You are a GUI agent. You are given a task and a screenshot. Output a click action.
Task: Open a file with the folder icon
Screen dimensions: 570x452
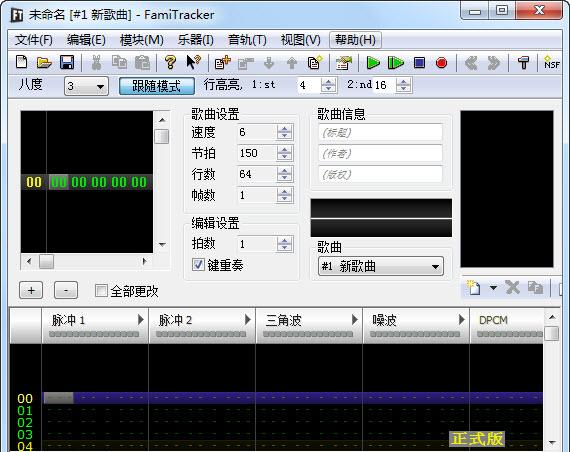point(44,63)
